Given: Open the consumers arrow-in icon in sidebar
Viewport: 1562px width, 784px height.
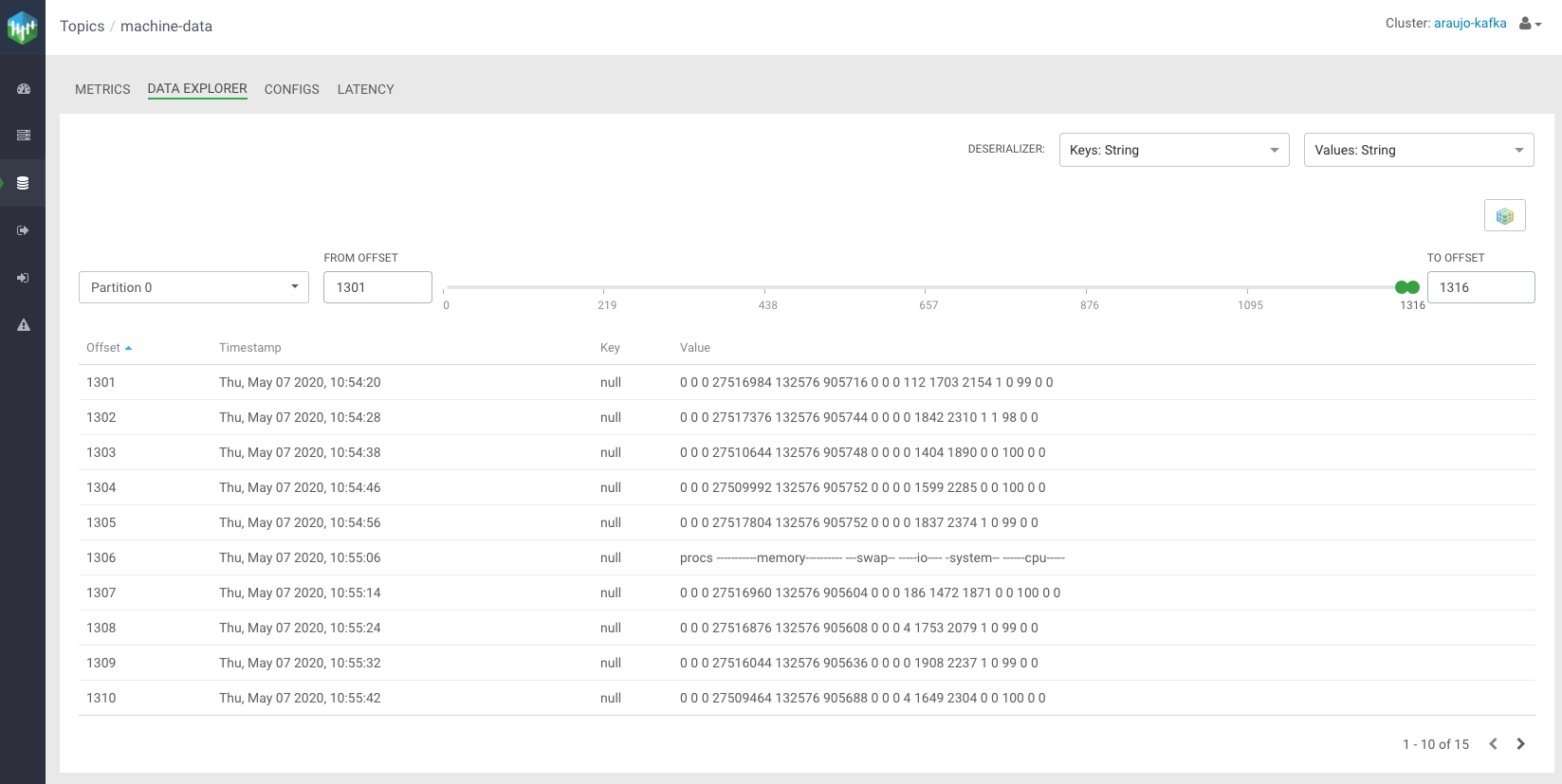Looking at the screenshot, I should (24, 278).
